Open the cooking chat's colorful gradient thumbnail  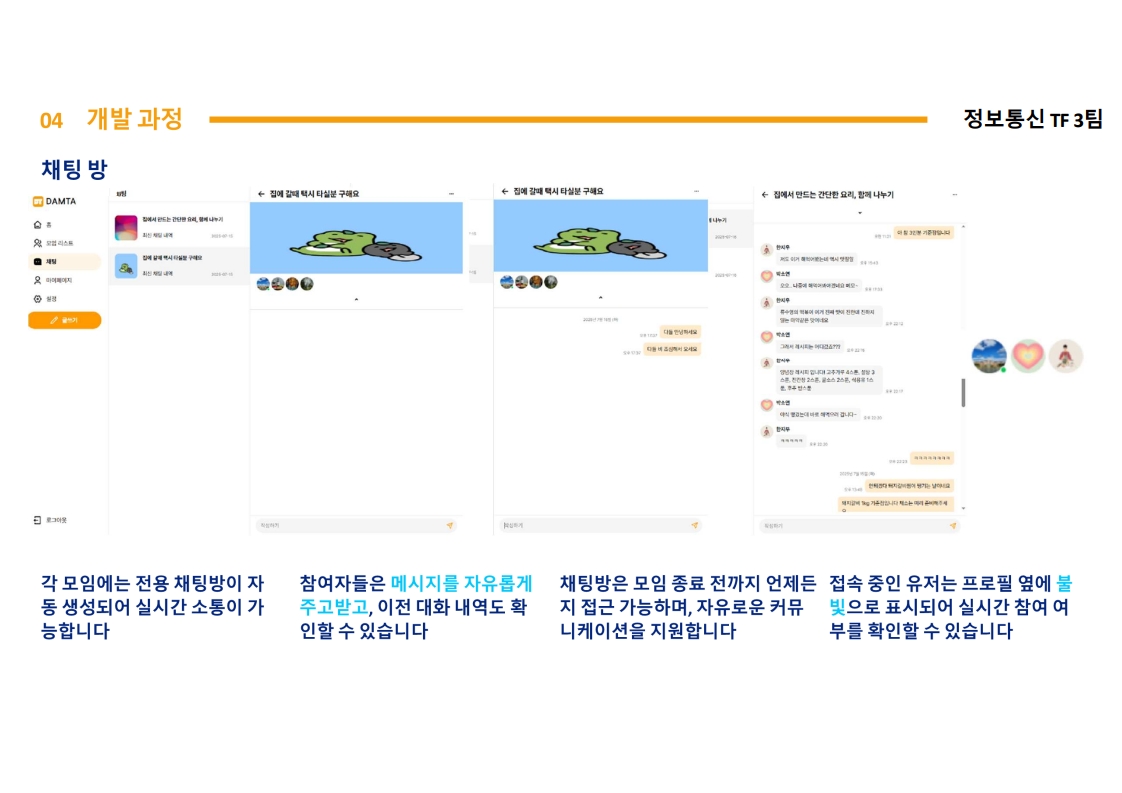126,228
